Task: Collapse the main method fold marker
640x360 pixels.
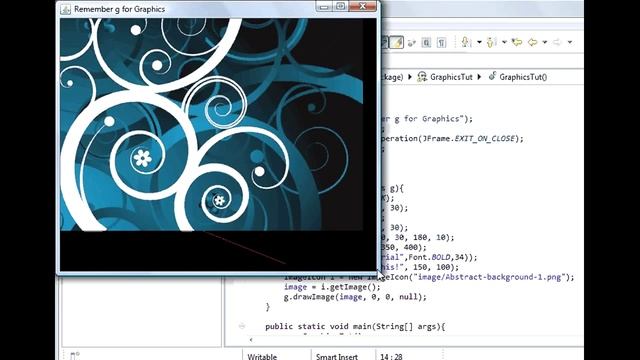Action: [242, 326]
